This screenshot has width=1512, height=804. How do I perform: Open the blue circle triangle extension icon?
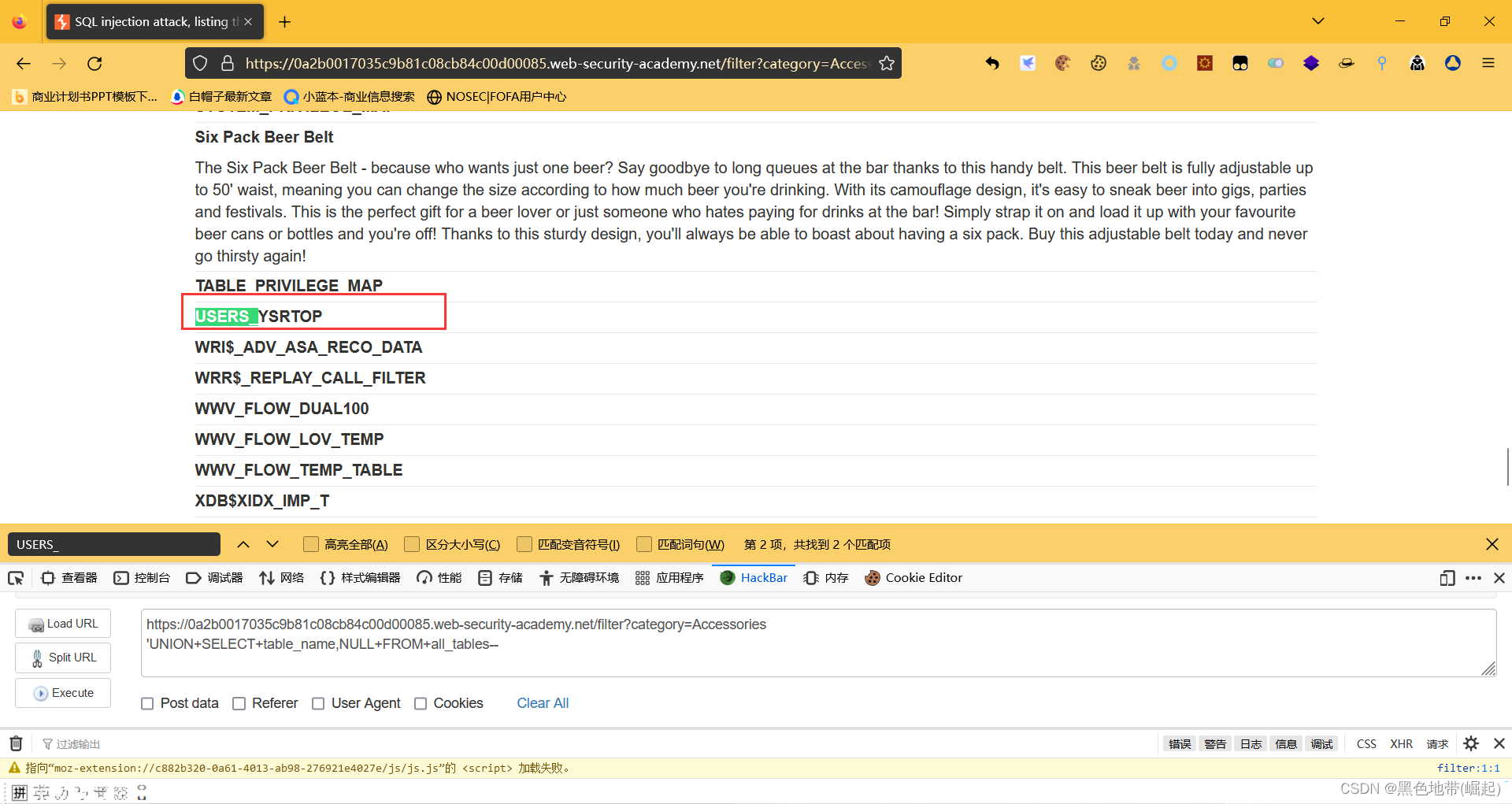(x=1453, y=64)
